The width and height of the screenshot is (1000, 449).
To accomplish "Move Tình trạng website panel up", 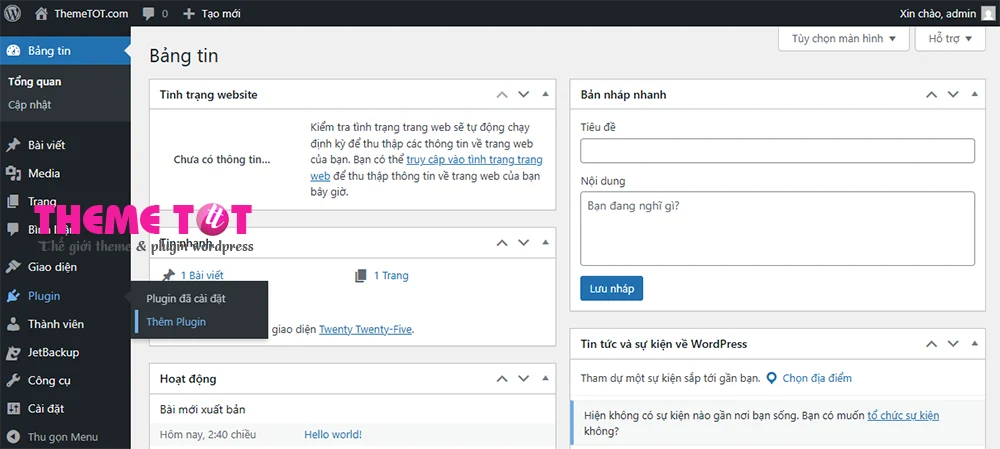I will tap(502, 94).
